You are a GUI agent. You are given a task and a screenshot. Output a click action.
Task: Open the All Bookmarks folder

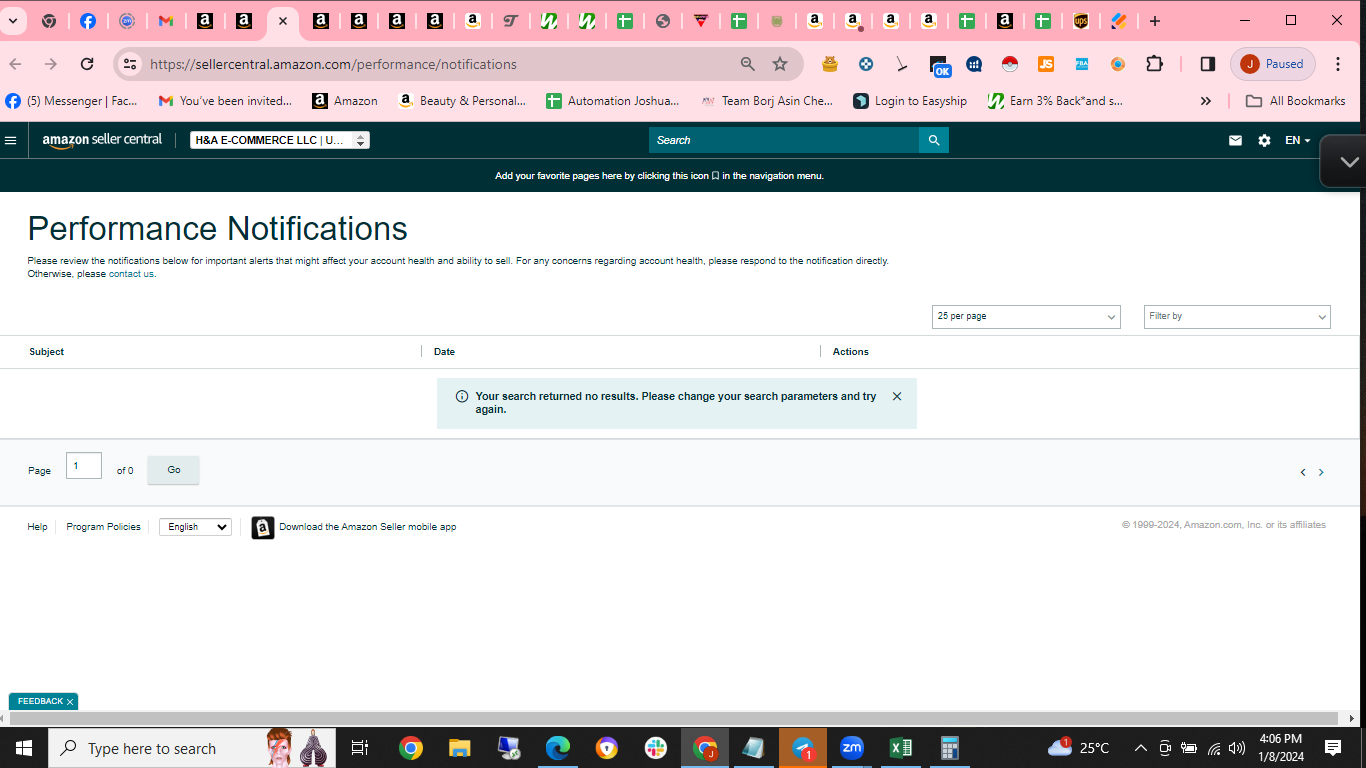pos(1295,101)
